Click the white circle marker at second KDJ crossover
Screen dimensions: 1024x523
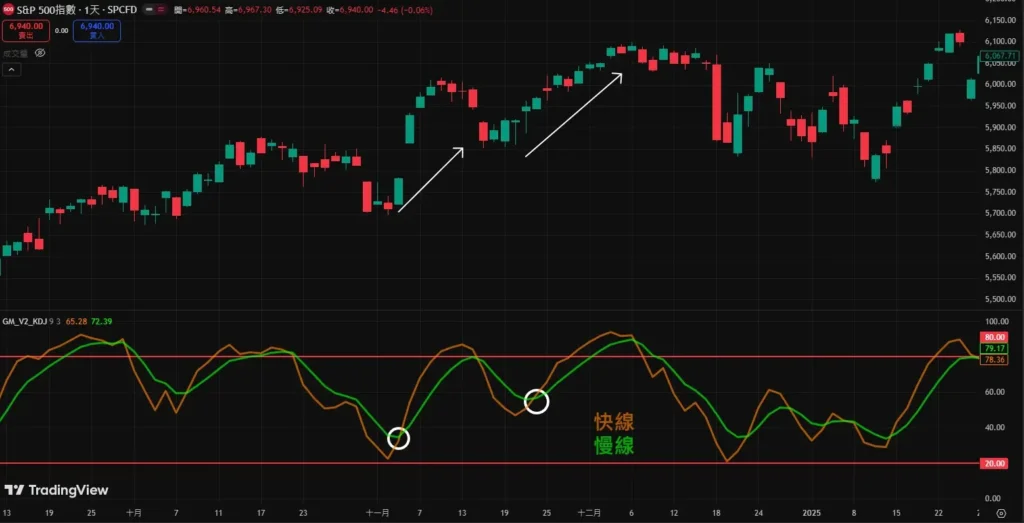[x=537, y=401]
